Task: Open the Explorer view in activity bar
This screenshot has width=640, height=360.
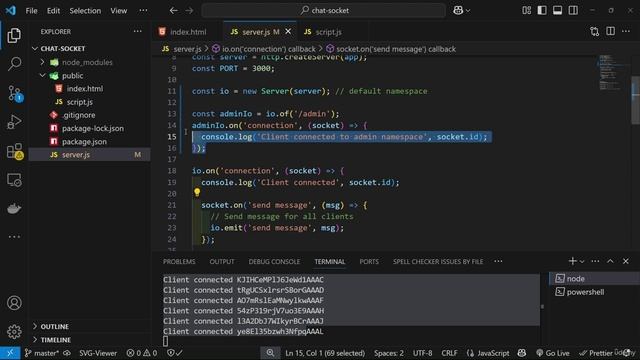Action: 14,36
